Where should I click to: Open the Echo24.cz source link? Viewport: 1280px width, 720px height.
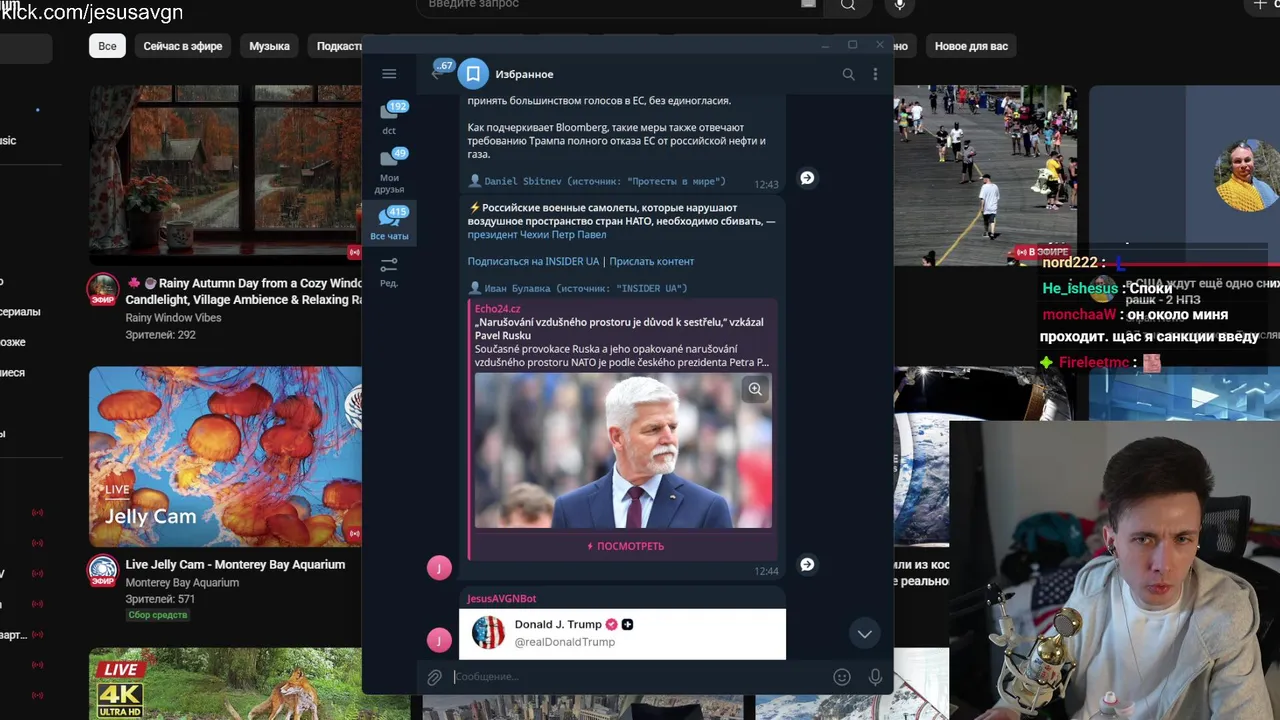497,309
